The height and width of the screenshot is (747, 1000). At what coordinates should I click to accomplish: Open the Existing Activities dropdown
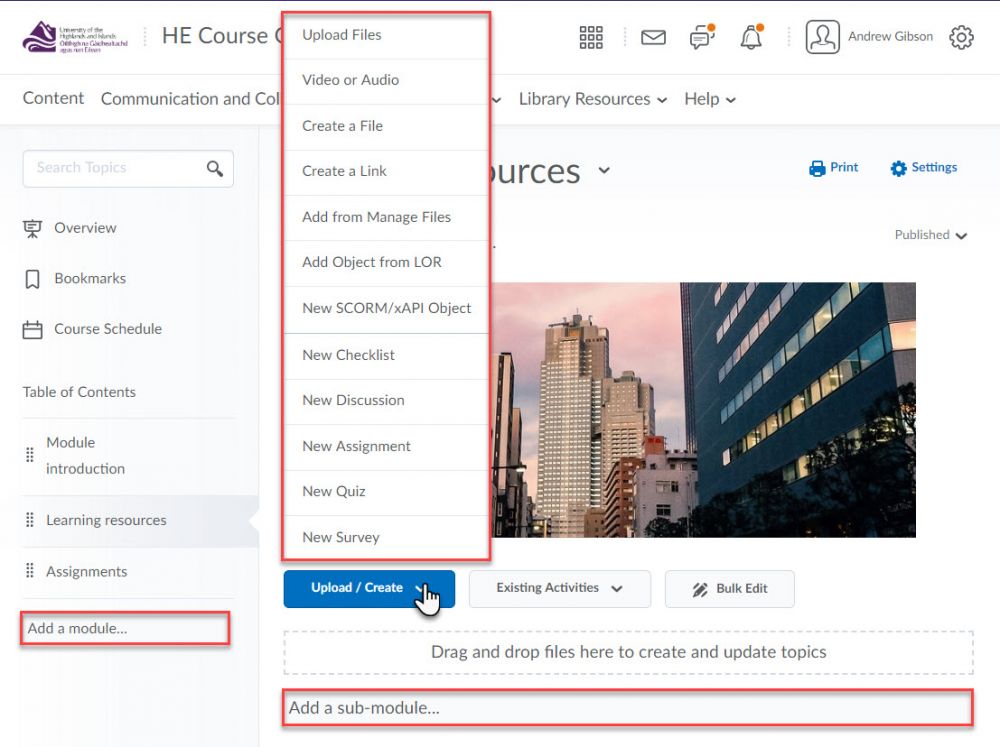tap(559, 588)
